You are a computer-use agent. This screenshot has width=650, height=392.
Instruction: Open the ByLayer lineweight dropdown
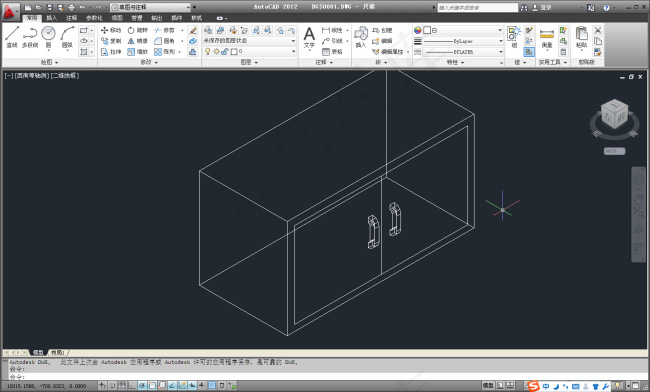tap(463, 41)
